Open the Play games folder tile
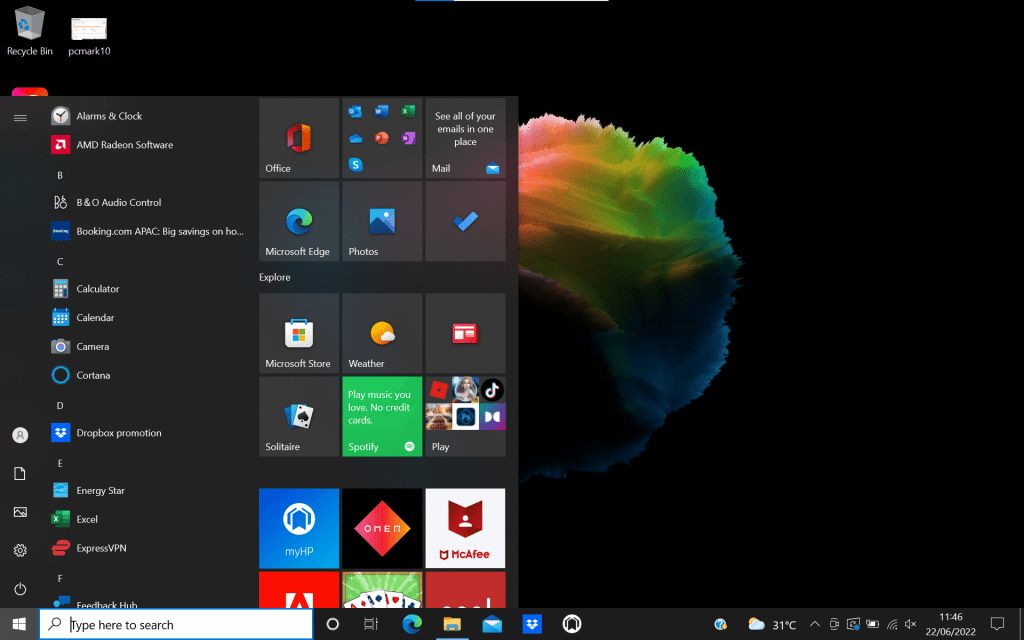The width and height of the screenshot is (1024, 640). (465, 417)
